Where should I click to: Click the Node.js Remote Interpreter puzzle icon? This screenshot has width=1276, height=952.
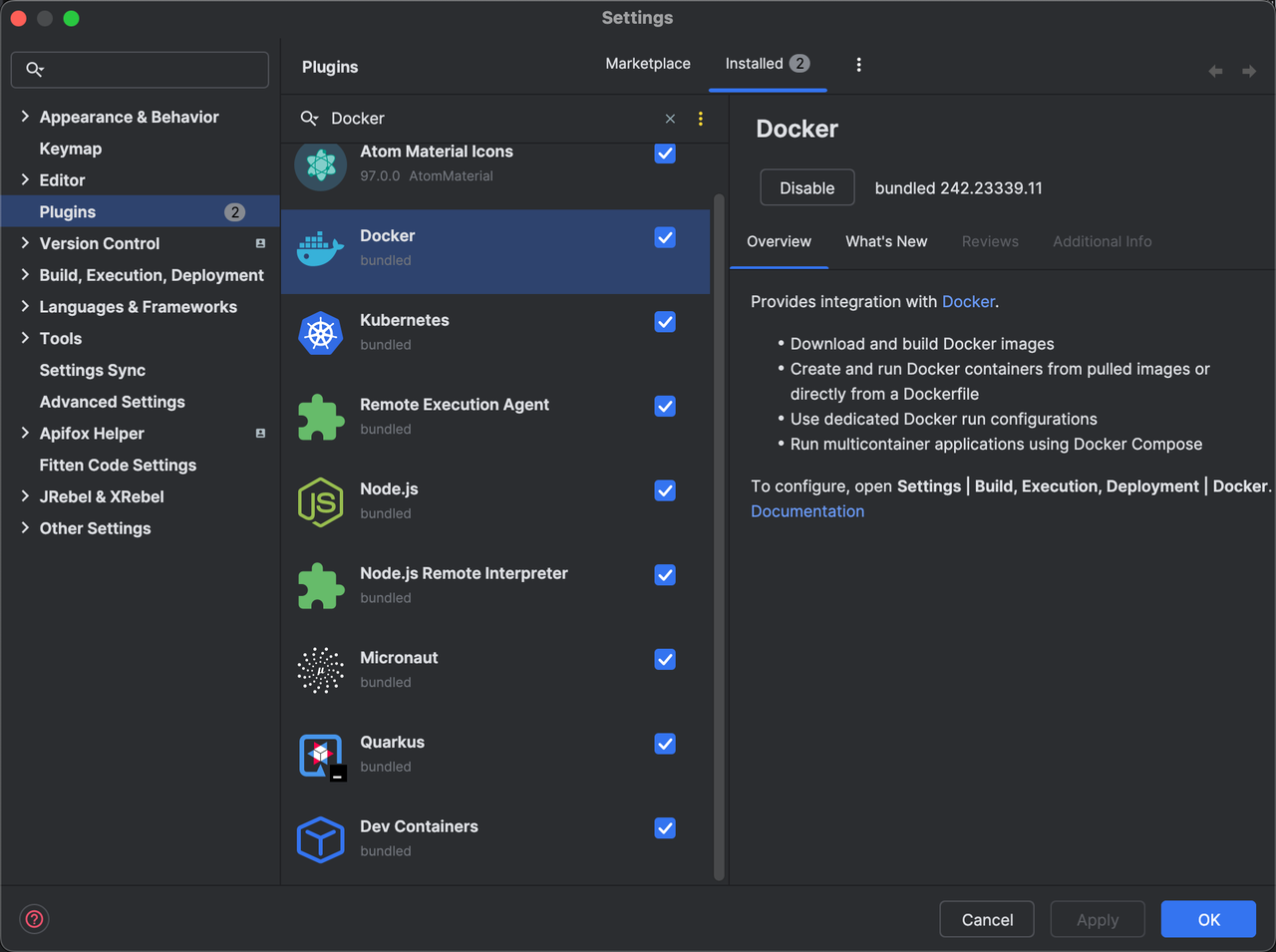point(320,586)
